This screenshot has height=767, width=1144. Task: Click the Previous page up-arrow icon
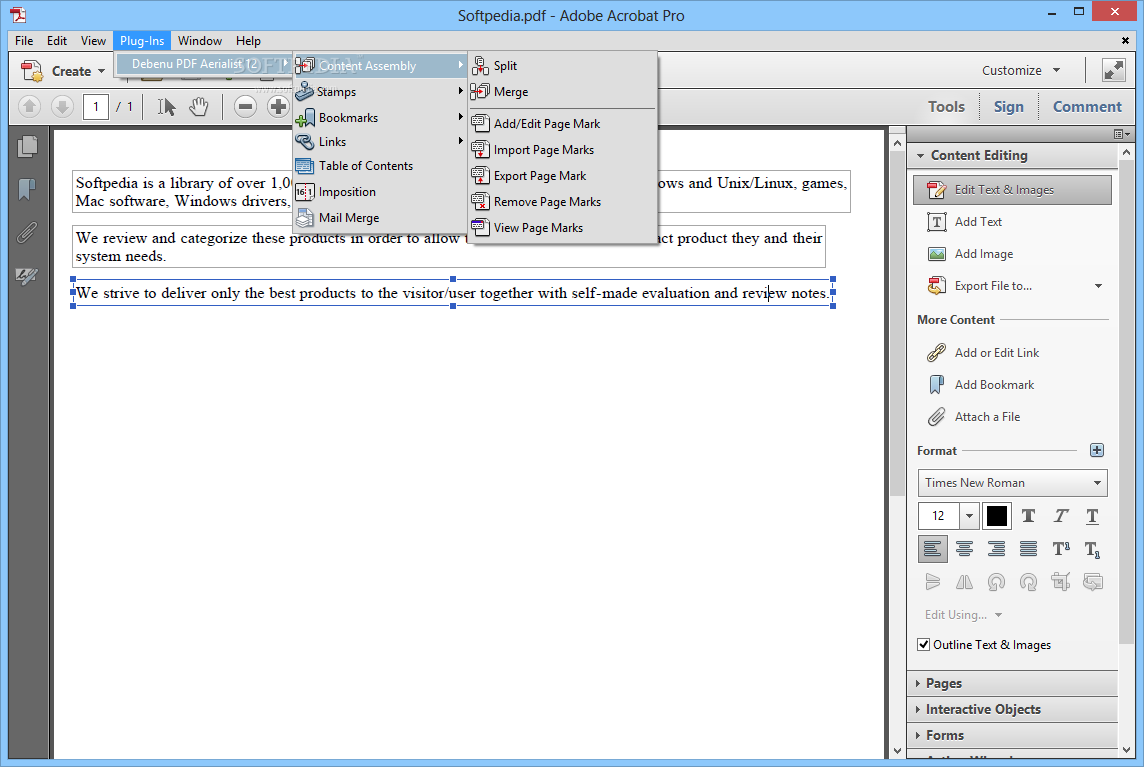coord(29,107)
